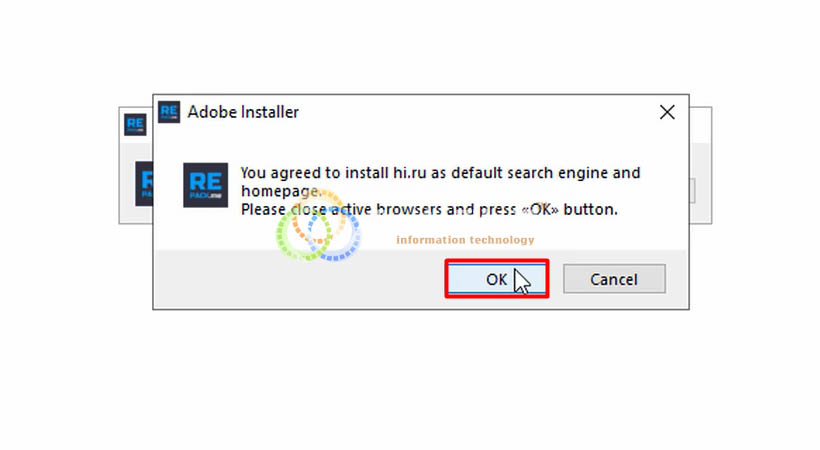The height and width of the screenshot is (450, 820).
Task: Click the green ring of the watermark logo
Action: 303,235
